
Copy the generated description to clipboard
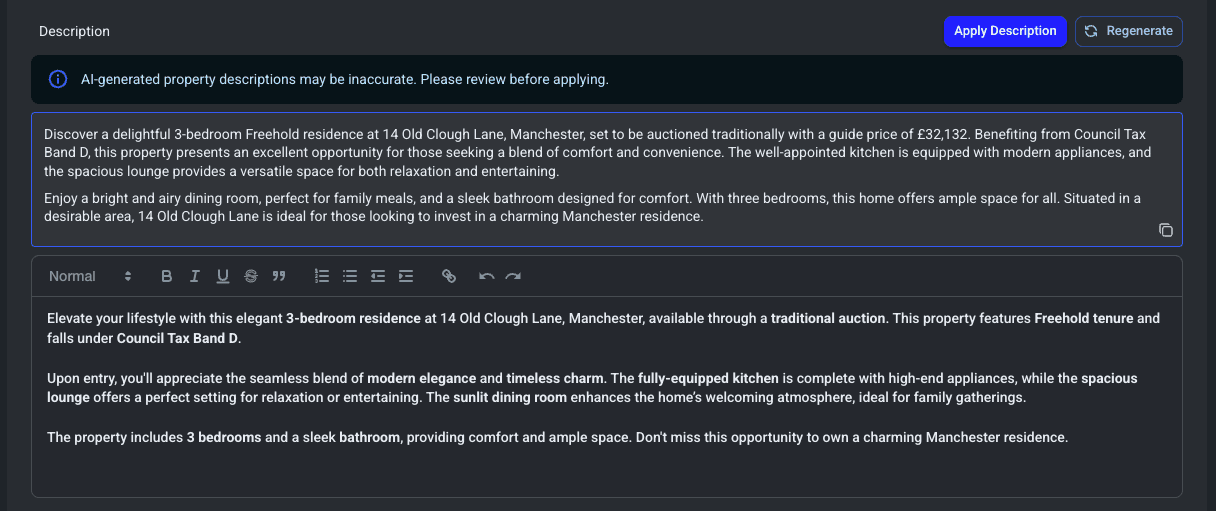pos(1165,230)
